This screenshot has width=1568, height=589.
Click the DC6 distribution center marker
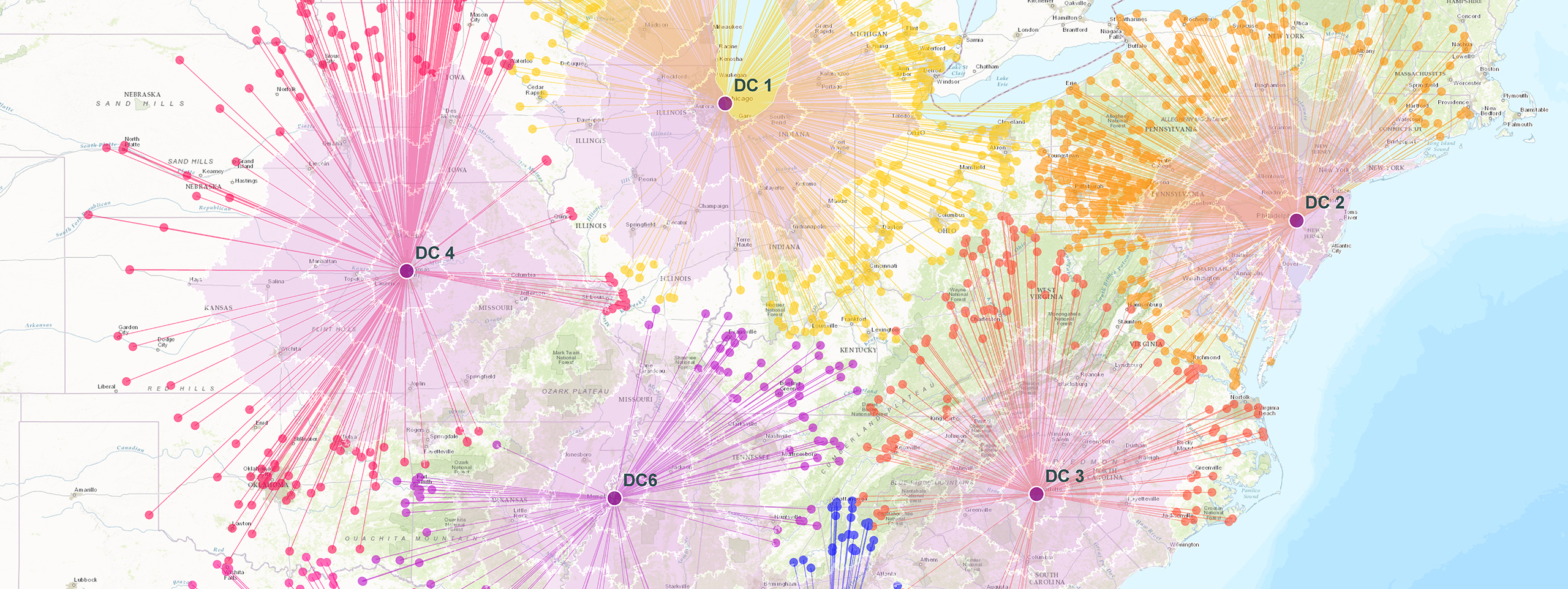coord(614,498)
